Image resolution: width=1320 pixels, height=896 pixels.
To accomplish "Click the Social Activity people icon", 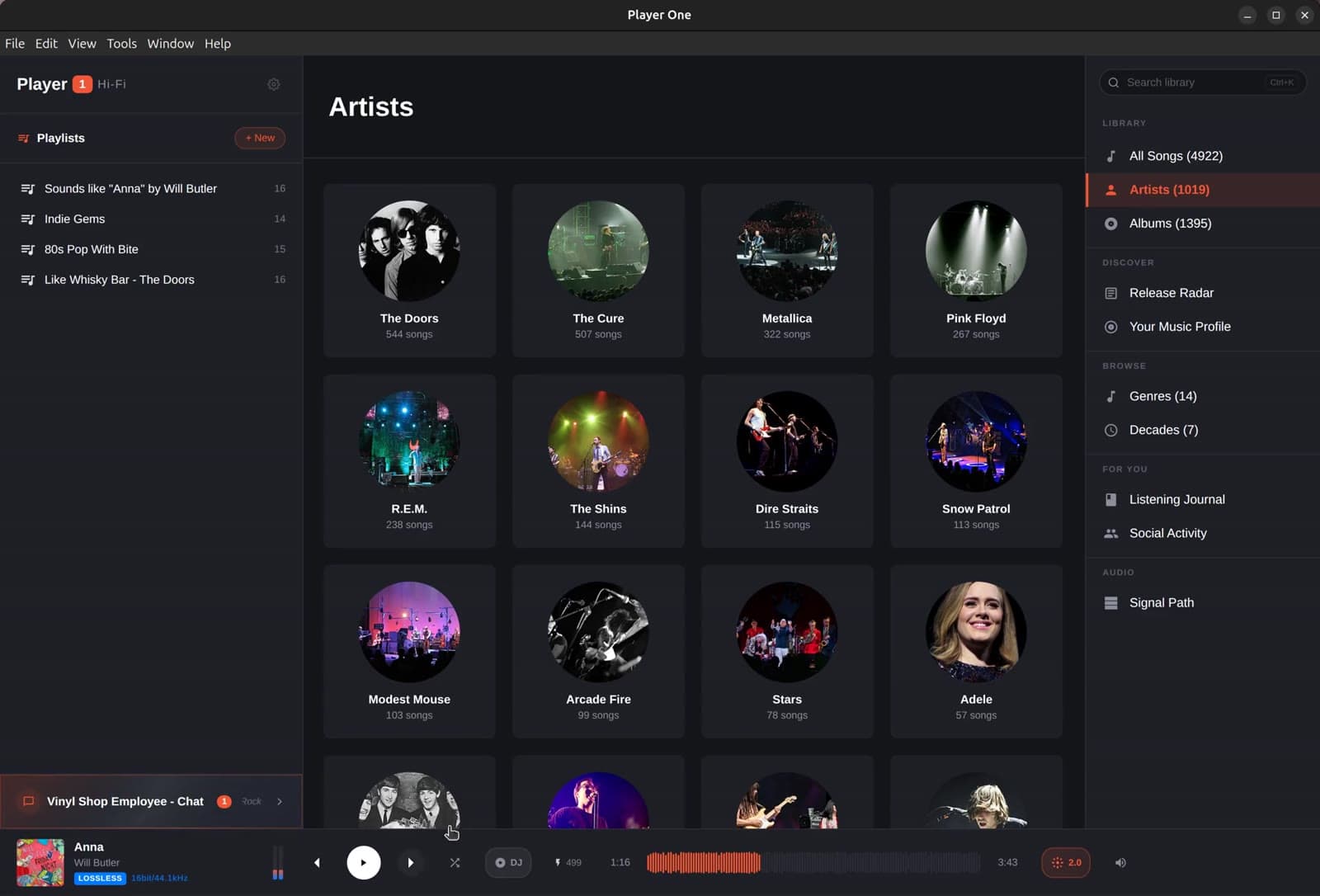I will click(1111, 533).
